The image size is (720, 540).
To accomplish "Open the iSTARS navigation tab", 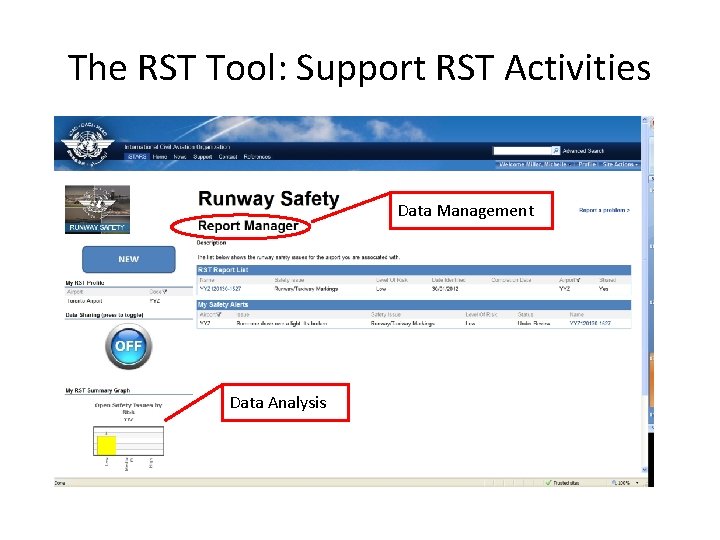I will 137,157.
